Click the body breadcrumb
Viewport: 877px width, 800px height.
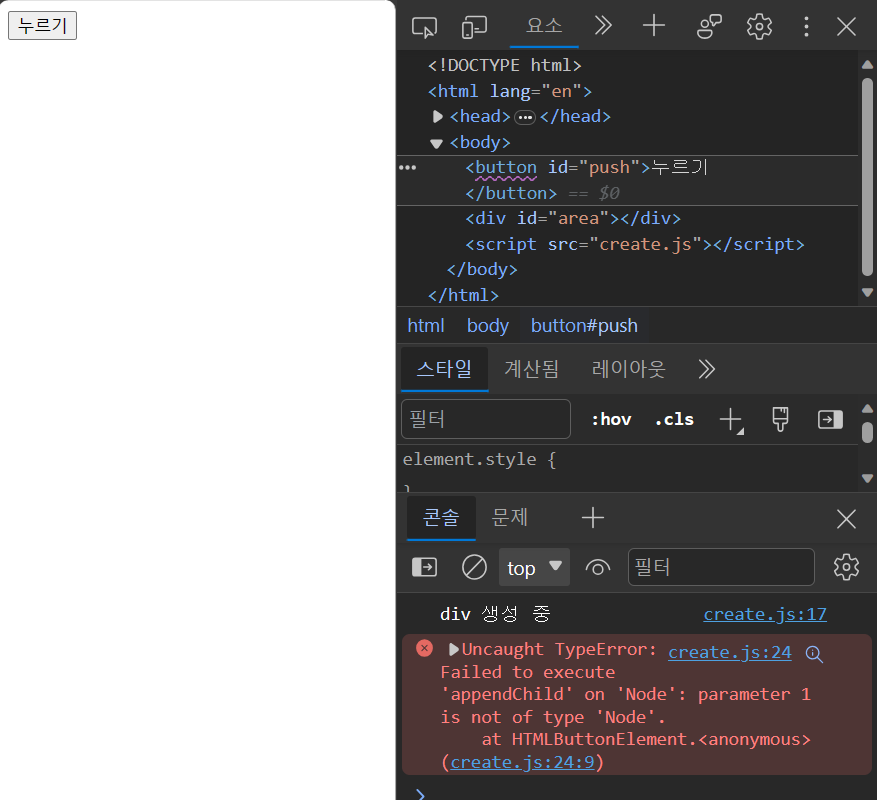[488, 326]
